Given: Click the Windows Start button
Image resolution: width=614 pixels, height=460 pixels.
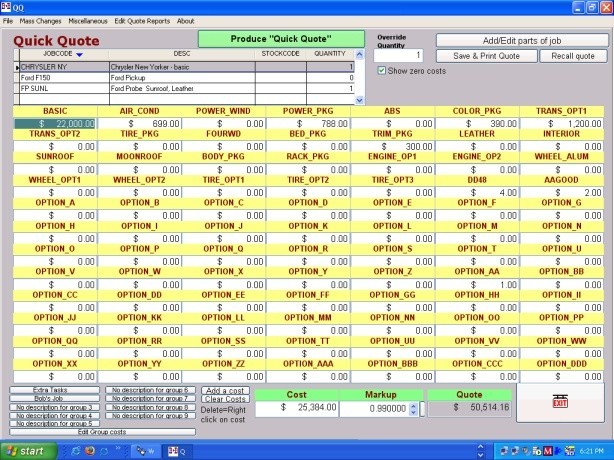Looking at the screenshot, I should coord(27,451).
